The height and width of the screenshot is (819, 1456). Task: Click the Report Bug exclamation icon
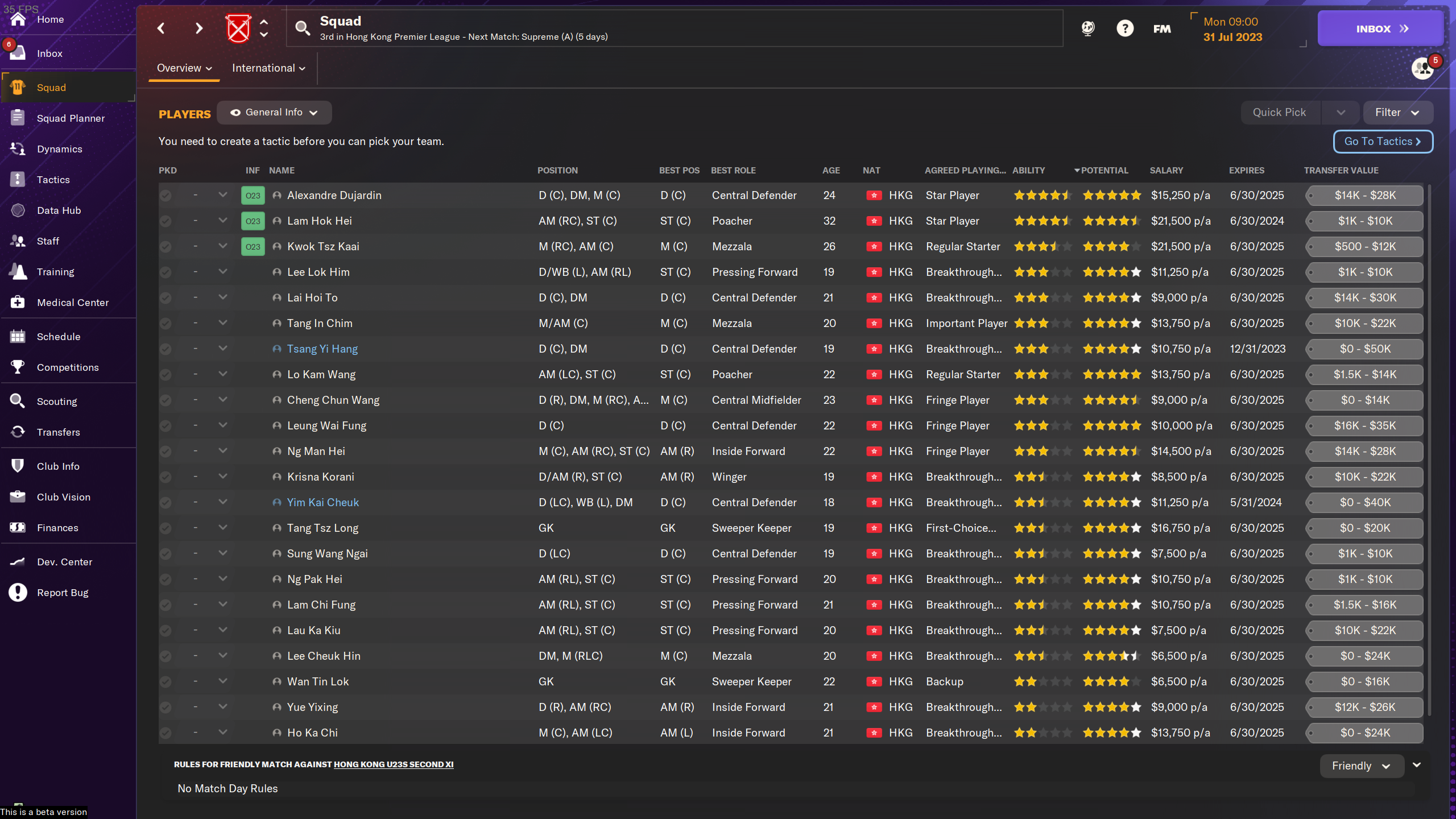point(18,592)
